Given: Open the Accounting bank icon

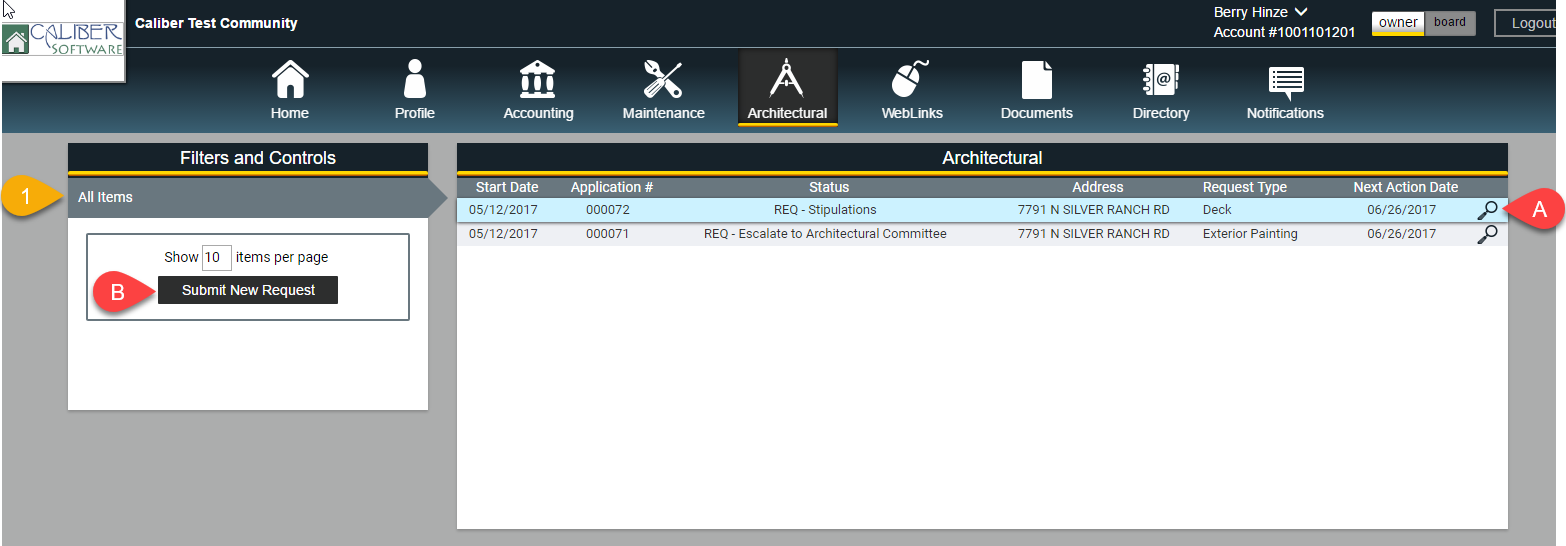Looking at the screenshot, I should point(538,80).
